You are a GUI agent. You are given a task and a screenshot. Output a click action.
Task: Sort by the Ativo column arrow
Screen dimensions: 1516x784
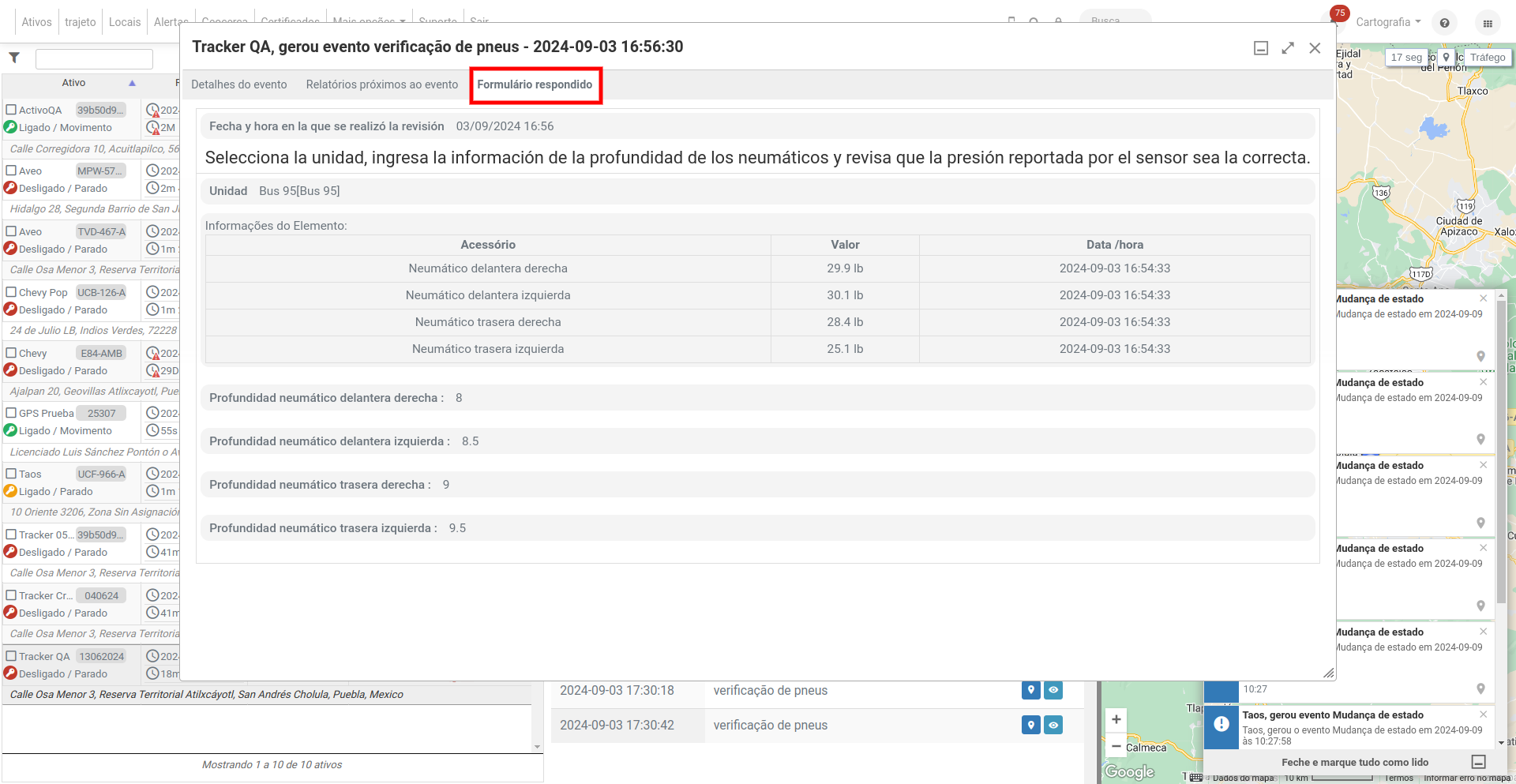(132, 83)
